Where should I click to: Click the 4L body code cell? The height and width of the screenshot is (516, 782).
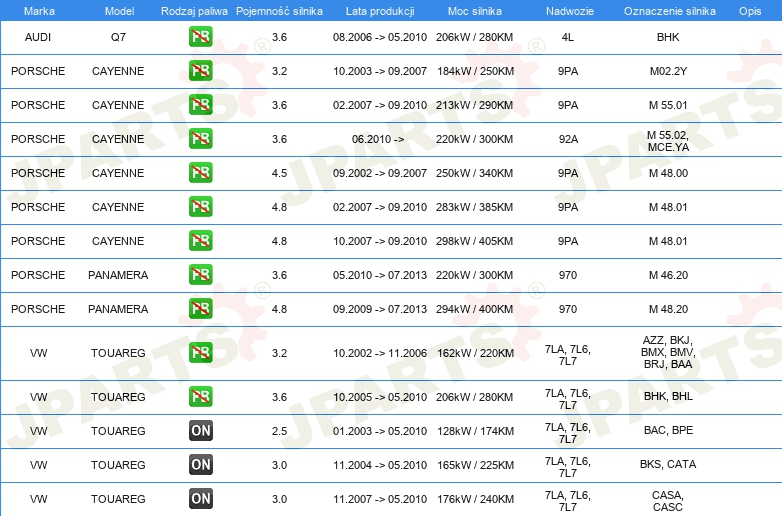click(x=568, y=37)
